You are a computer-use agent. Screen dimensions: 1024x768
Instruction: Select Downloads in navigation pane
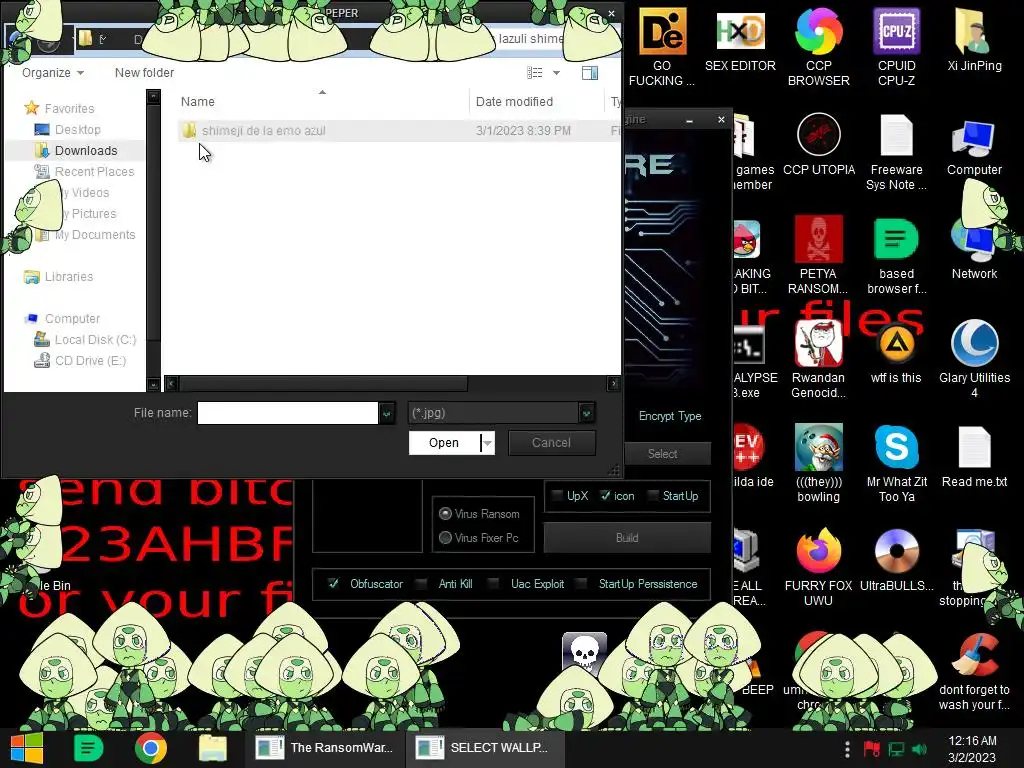coord(76,150)
